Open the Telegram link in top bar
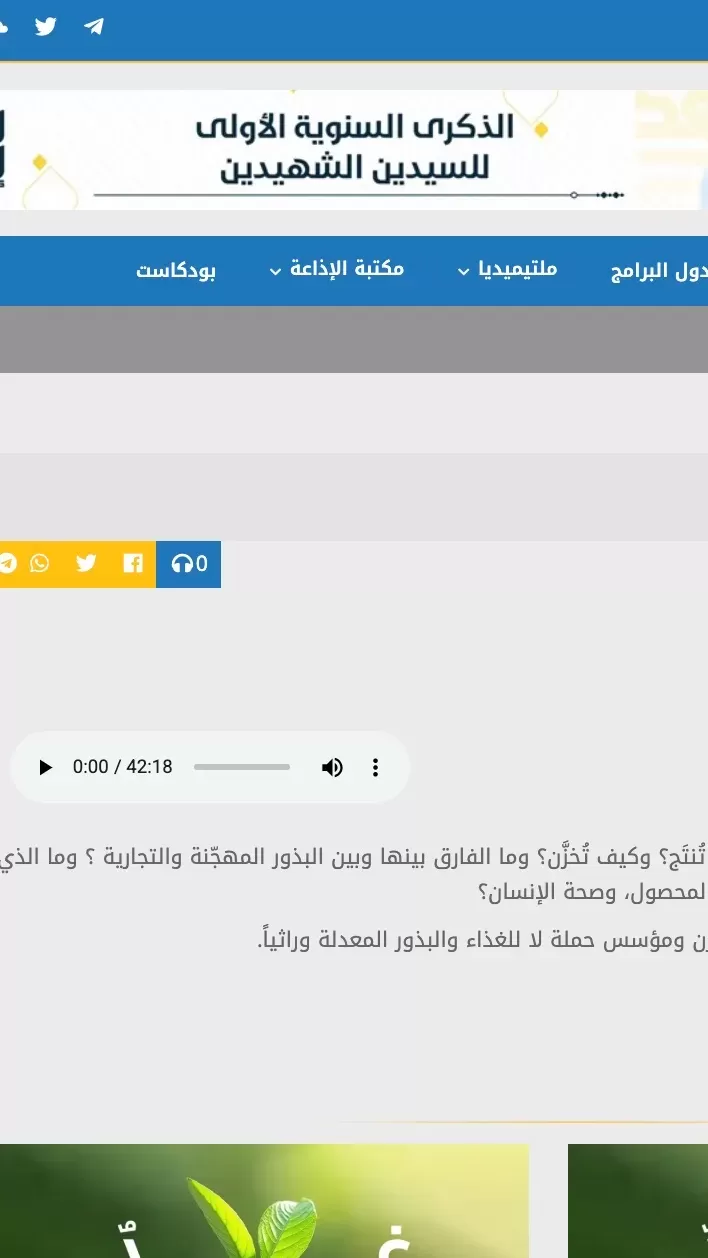Screen dimensions: 708x1258 tap(94, 27)
